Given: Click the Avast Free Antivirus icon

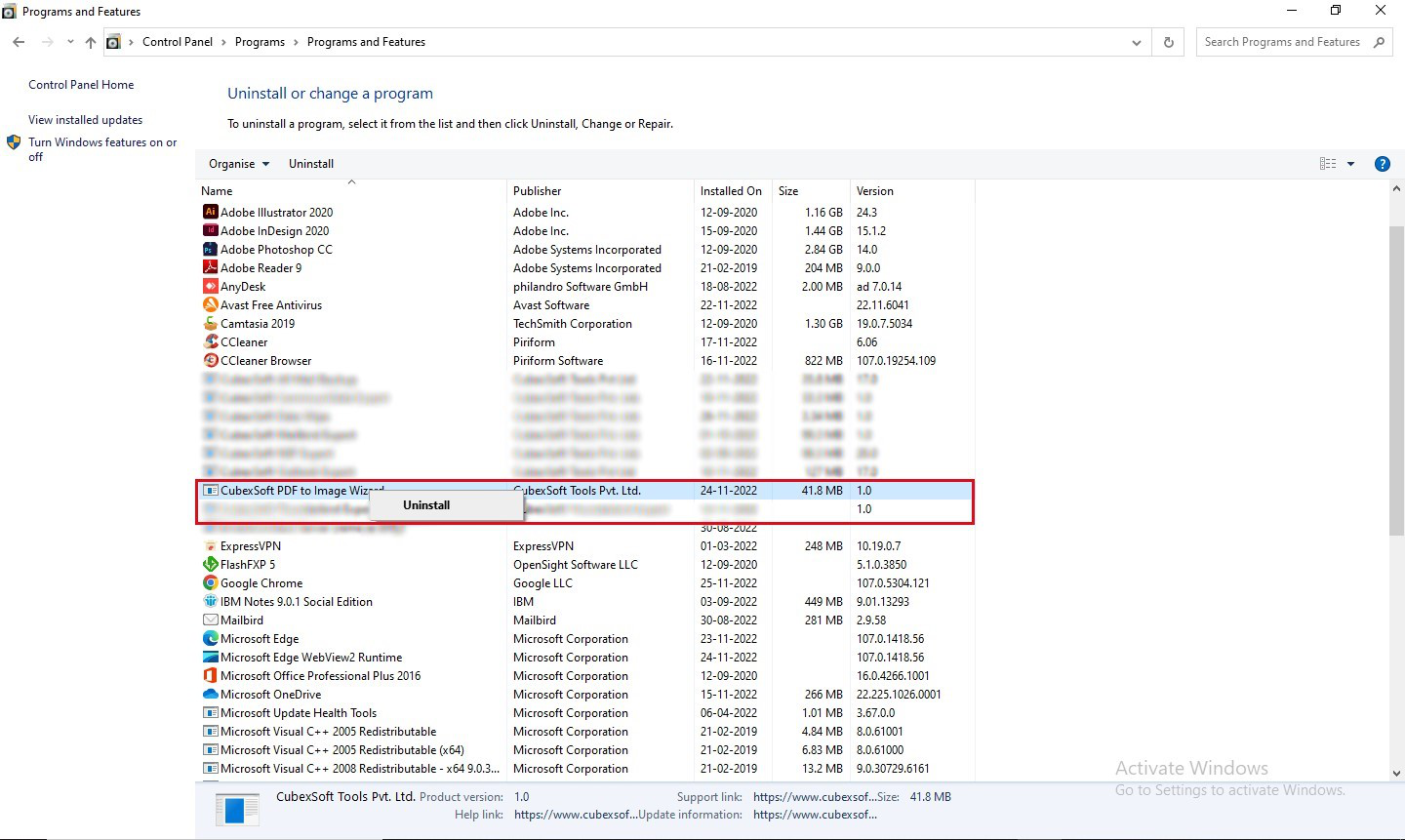Looking at the screenshot, I should click(210, 304).
